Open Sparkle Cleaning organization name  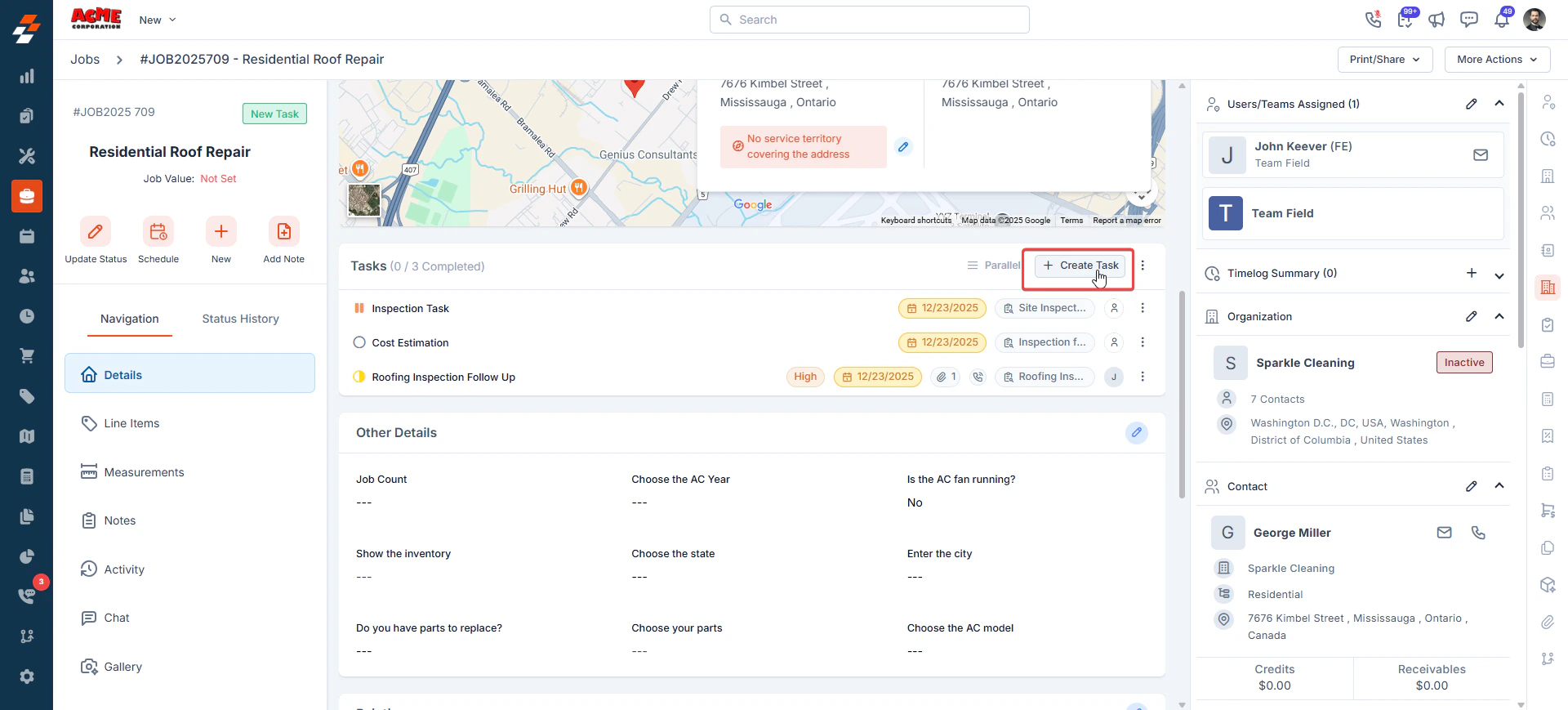(1305, 363)
